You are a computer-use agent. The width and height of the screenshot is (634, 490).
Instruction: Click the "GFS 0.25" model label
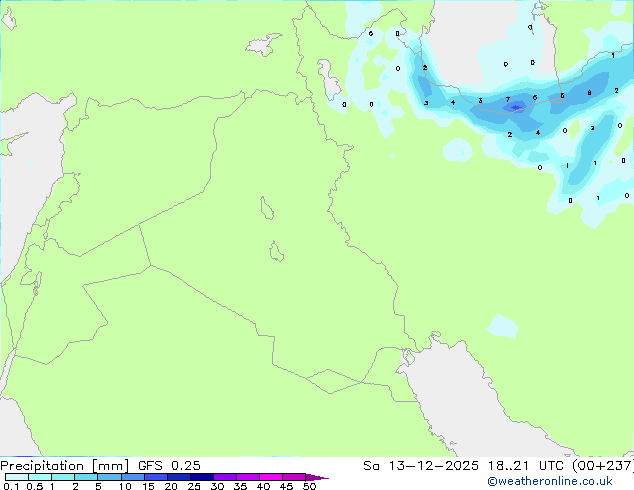pyautogui.click(x=169, y=466)
